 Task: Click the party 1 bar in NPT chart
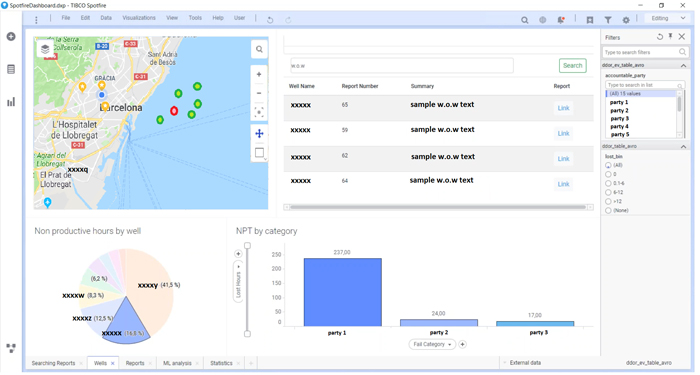342,292
